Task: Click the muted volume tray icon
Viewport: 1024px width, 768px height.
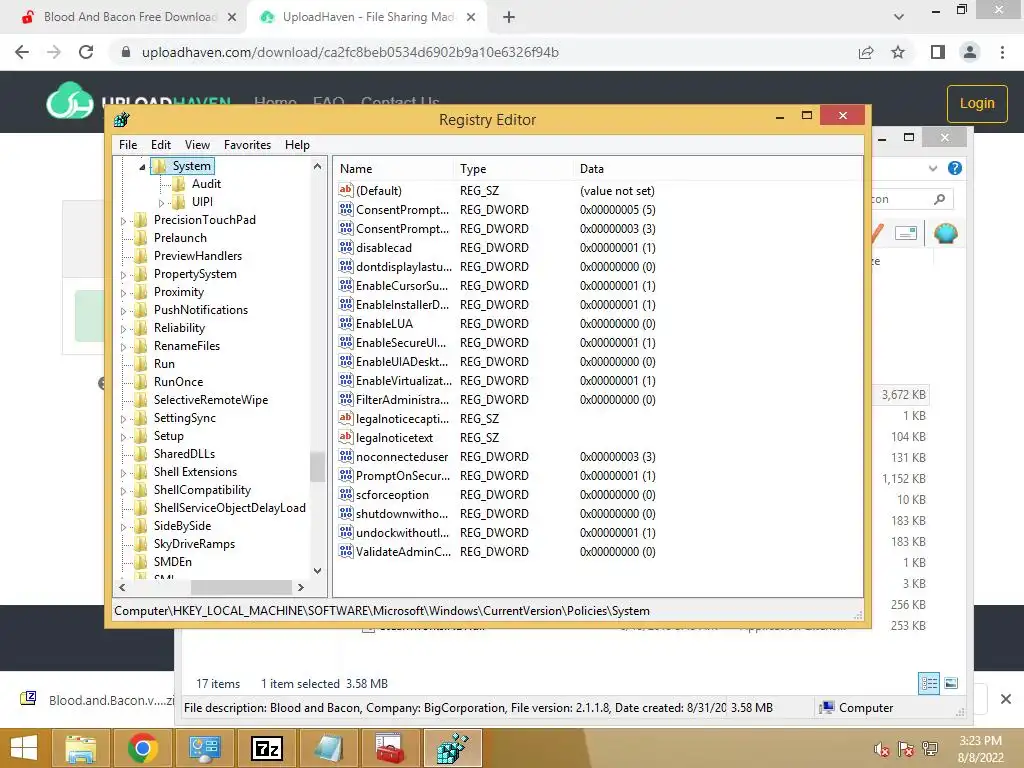Action: pyautogui.click(x=882, y=750)
